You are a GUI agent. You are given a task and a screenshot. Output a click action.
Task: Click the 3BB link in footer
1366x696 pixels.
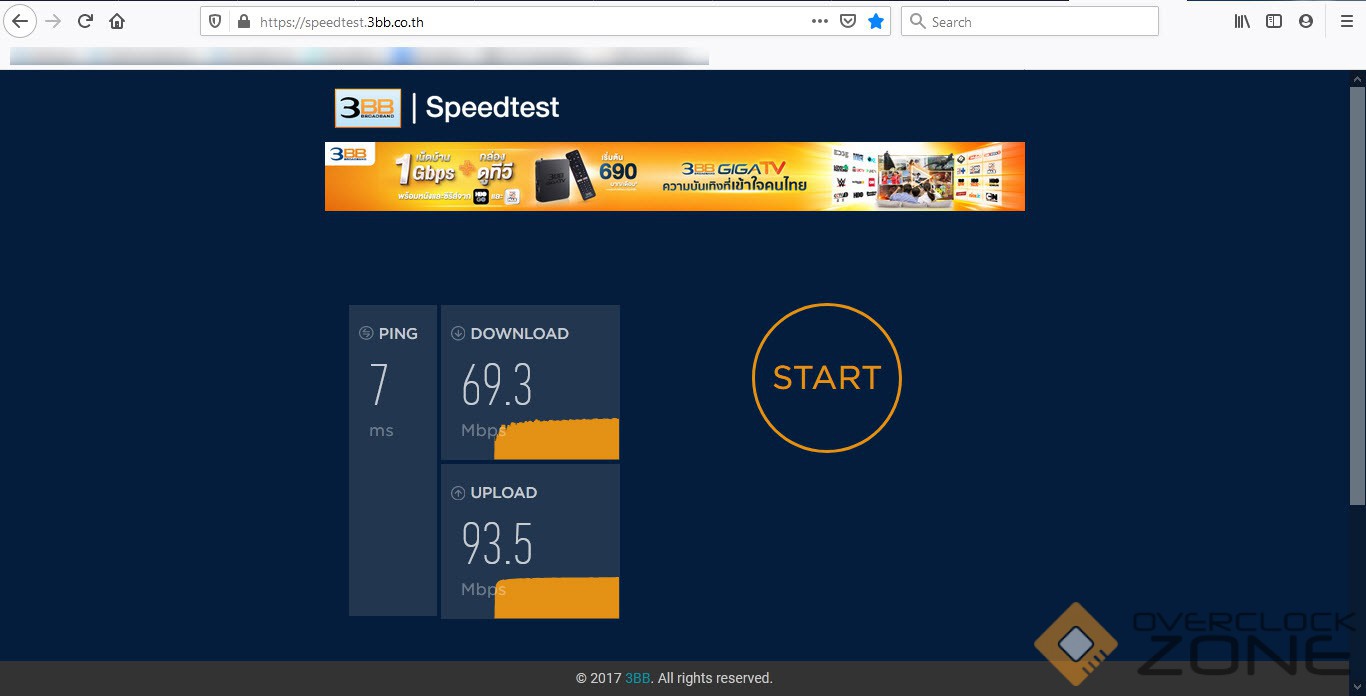click(637, 678)
